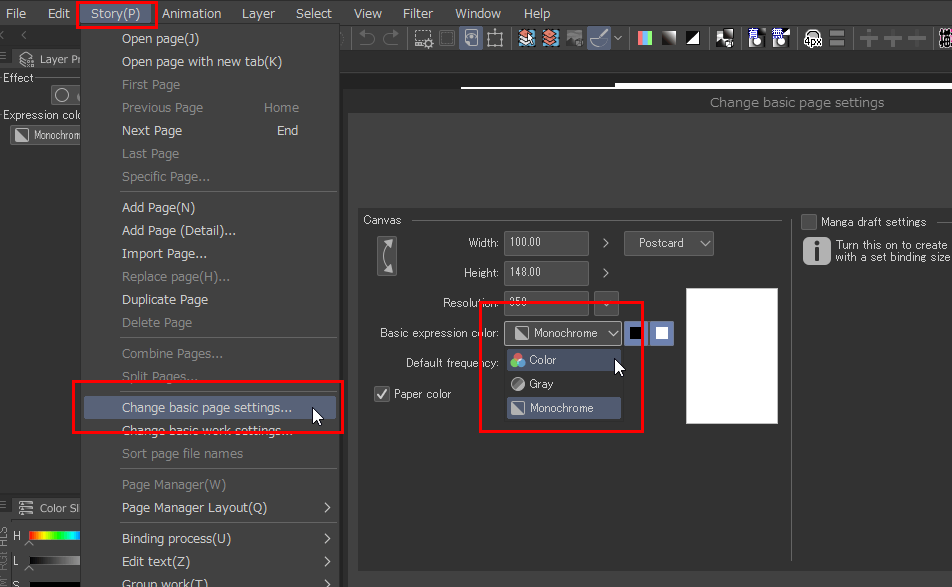Click the orange stacked layers toolbar icon
Viewport: 952px width, 587px height.
[x=551, y=38]
